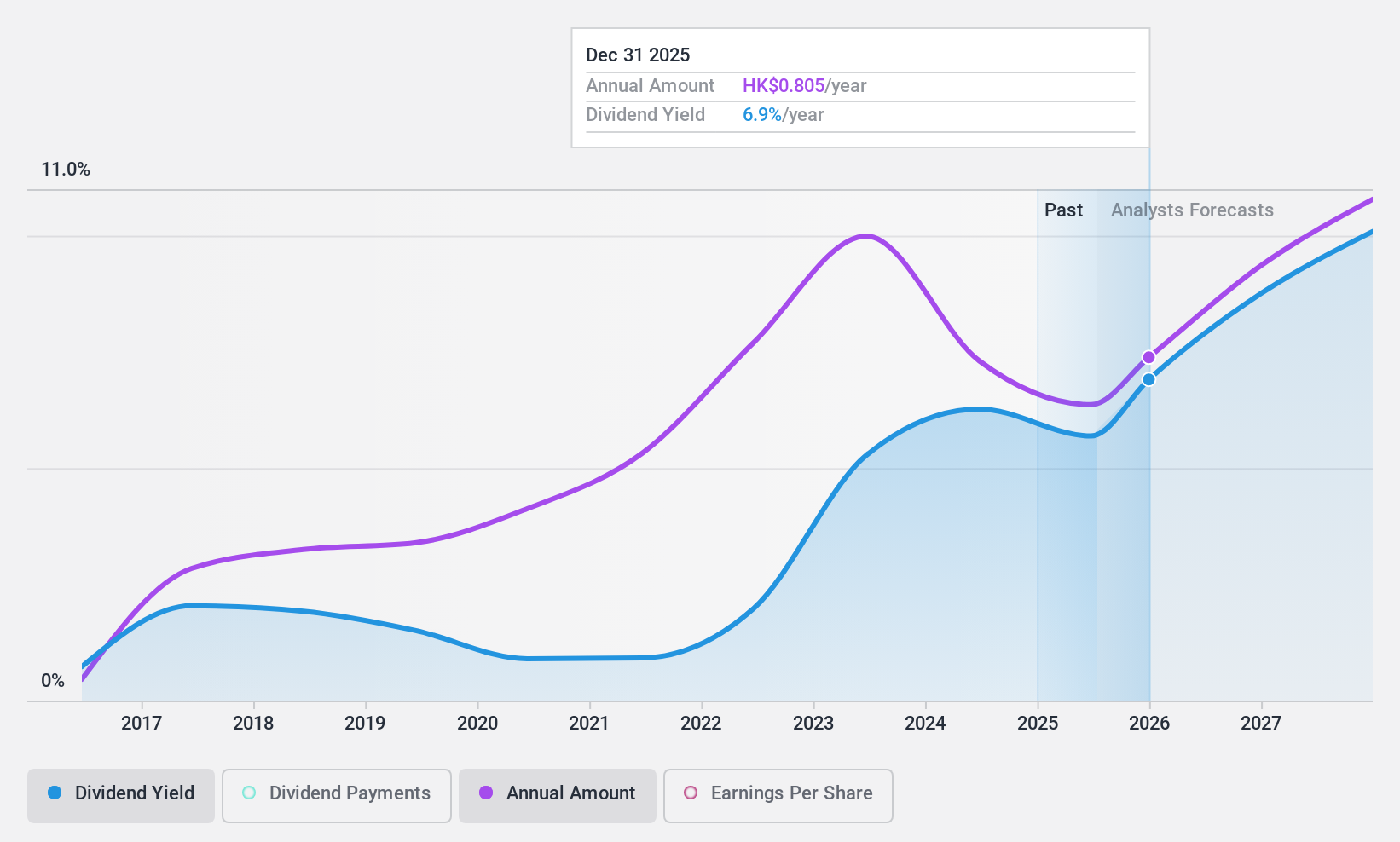Click the pink Earnings Per Share circle
1400x842 pixels.
(x=691, y=793)
